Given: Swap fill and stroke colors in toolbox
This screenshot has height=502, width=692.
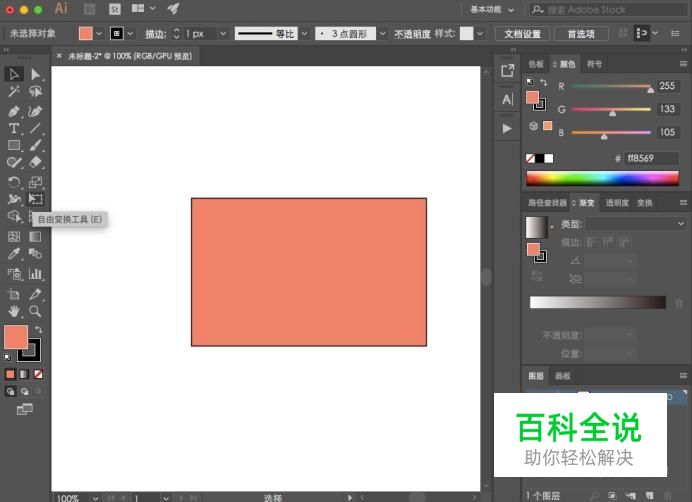Looking at the screenshot, I should (38, 329).
